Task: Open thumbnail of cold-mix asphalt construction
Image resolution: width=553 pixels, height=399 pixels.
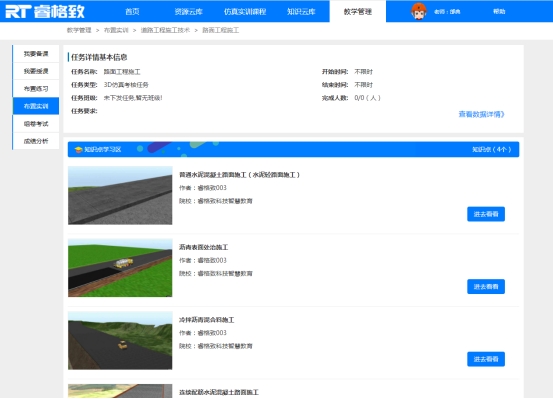Action: coord(120,340)
